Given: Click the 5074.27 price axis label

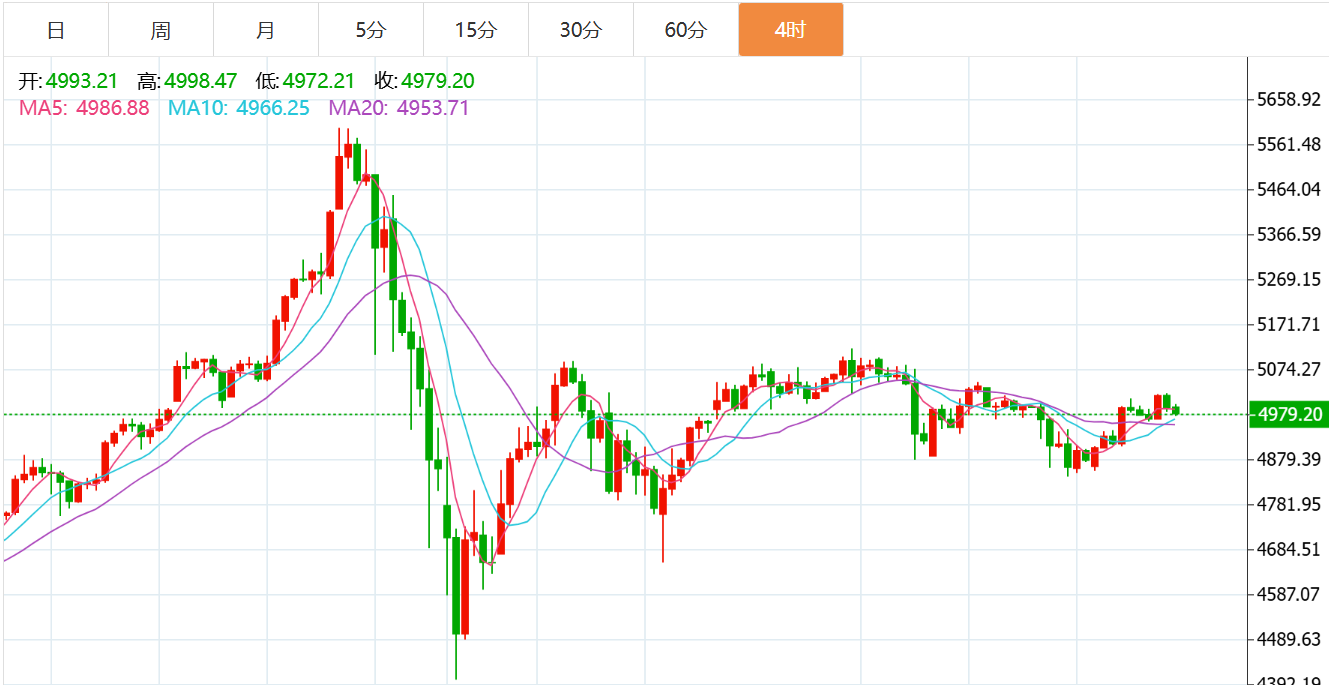Looking at the screenshot, I should (x=1289, y=370).
